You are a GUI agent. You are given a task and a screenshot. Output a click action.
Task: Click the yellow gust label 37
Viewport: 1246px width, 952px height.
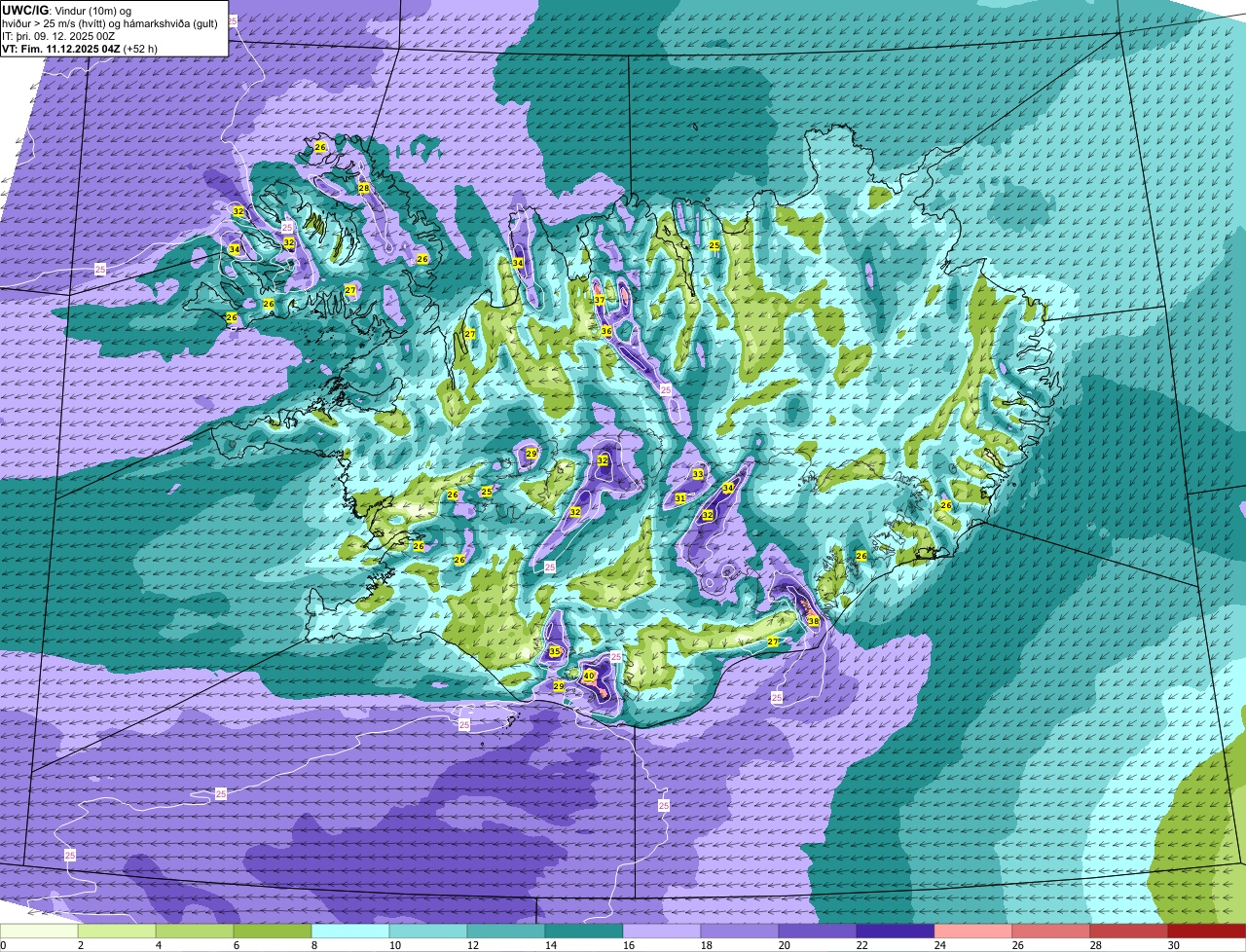pos(600,300)
